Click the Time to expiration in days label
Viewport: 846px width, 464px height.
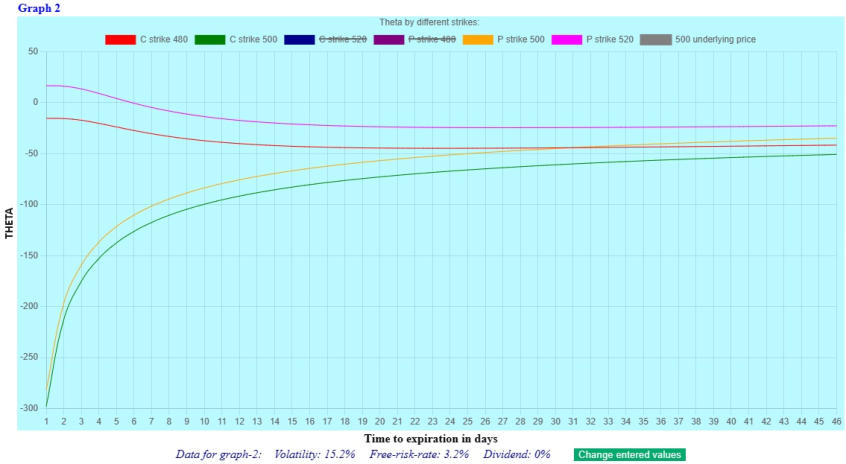pyautogui.click(x=431, y=438)
